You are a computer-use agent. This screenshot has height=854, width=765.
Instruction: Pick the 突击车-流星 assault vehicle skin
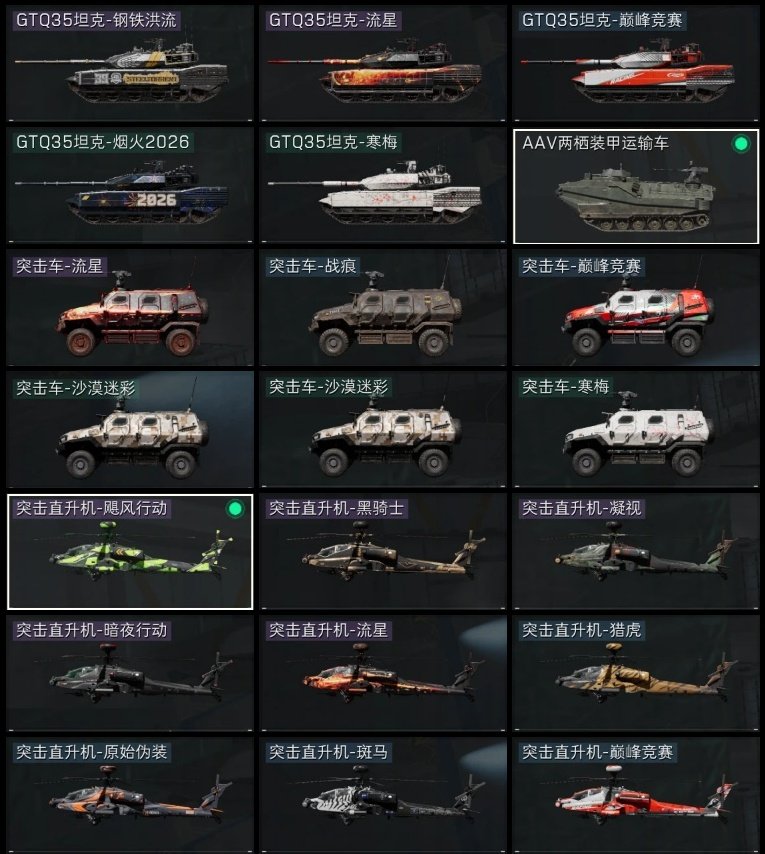pyautogui.click(x=130, y=308)
